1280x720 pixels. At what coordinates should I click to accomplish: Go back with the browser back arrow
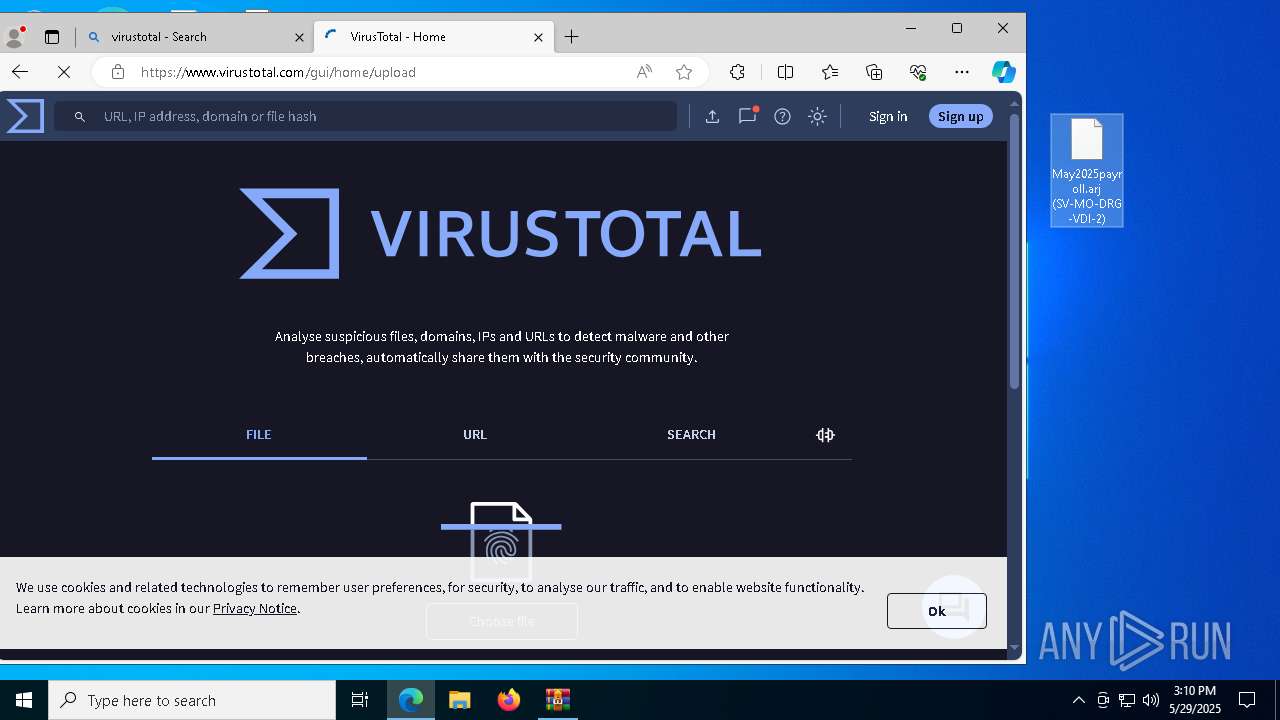click(x=20, y=72)
